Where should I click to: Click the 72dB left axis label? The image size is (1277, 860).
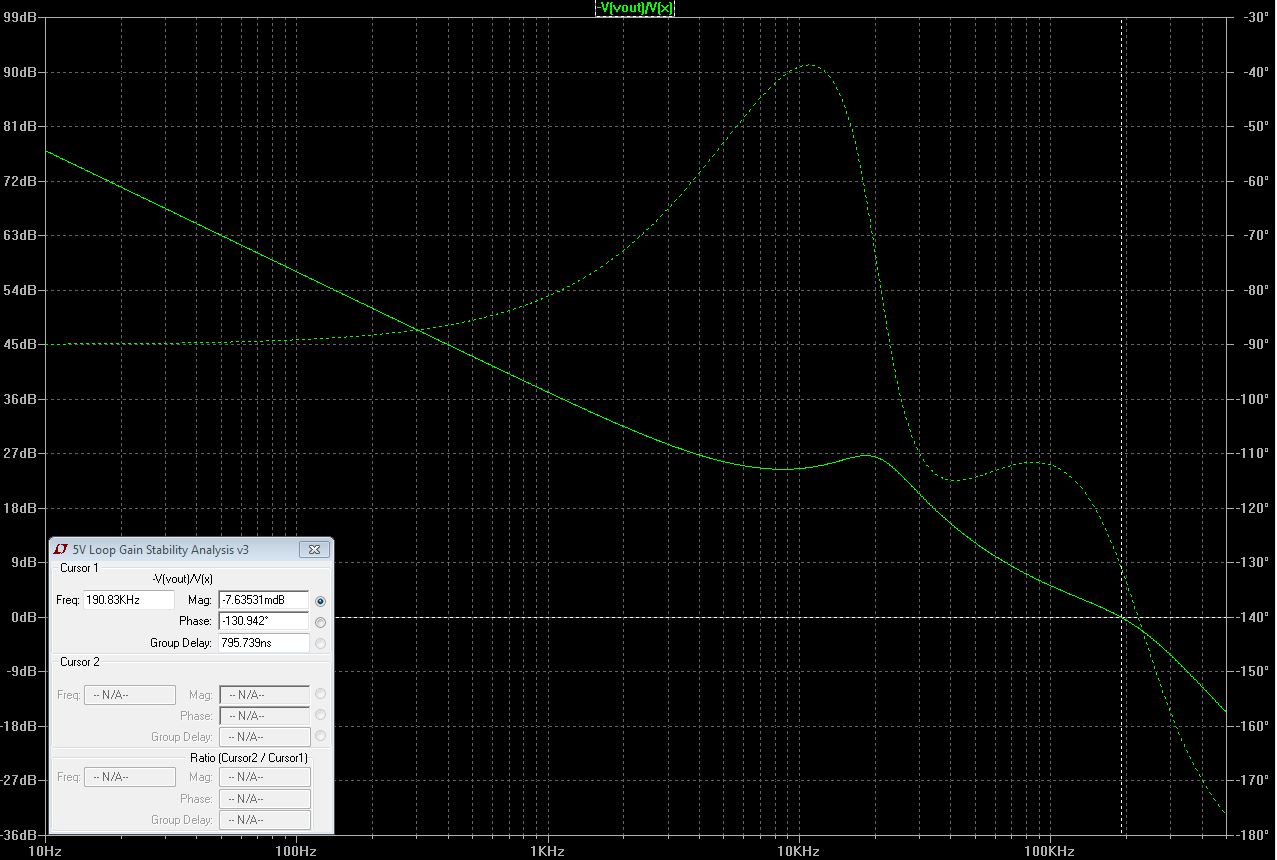tap(20, 181)
